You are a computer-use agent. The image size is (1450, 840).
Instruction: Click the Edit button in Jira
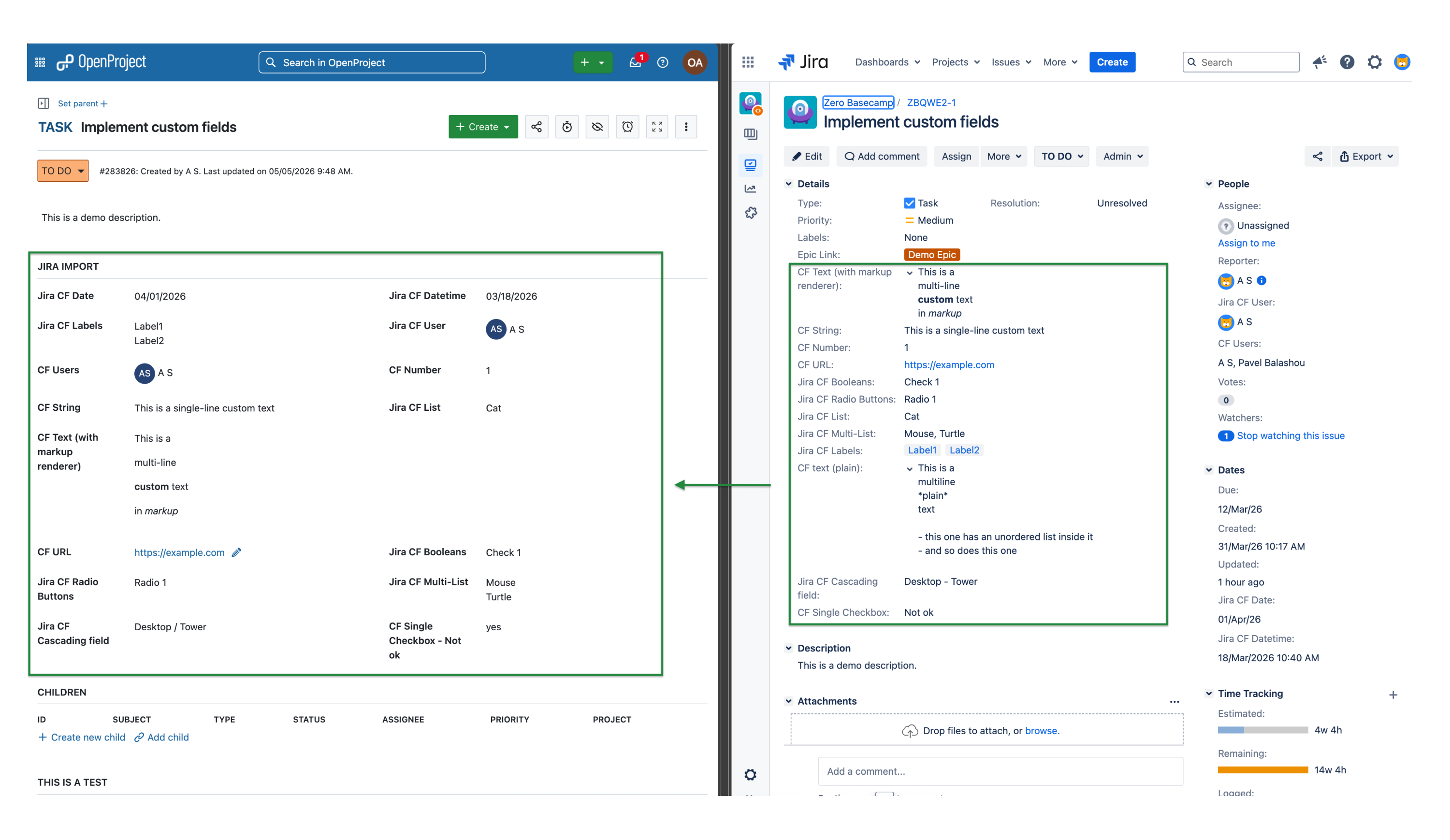coord(807,157)
